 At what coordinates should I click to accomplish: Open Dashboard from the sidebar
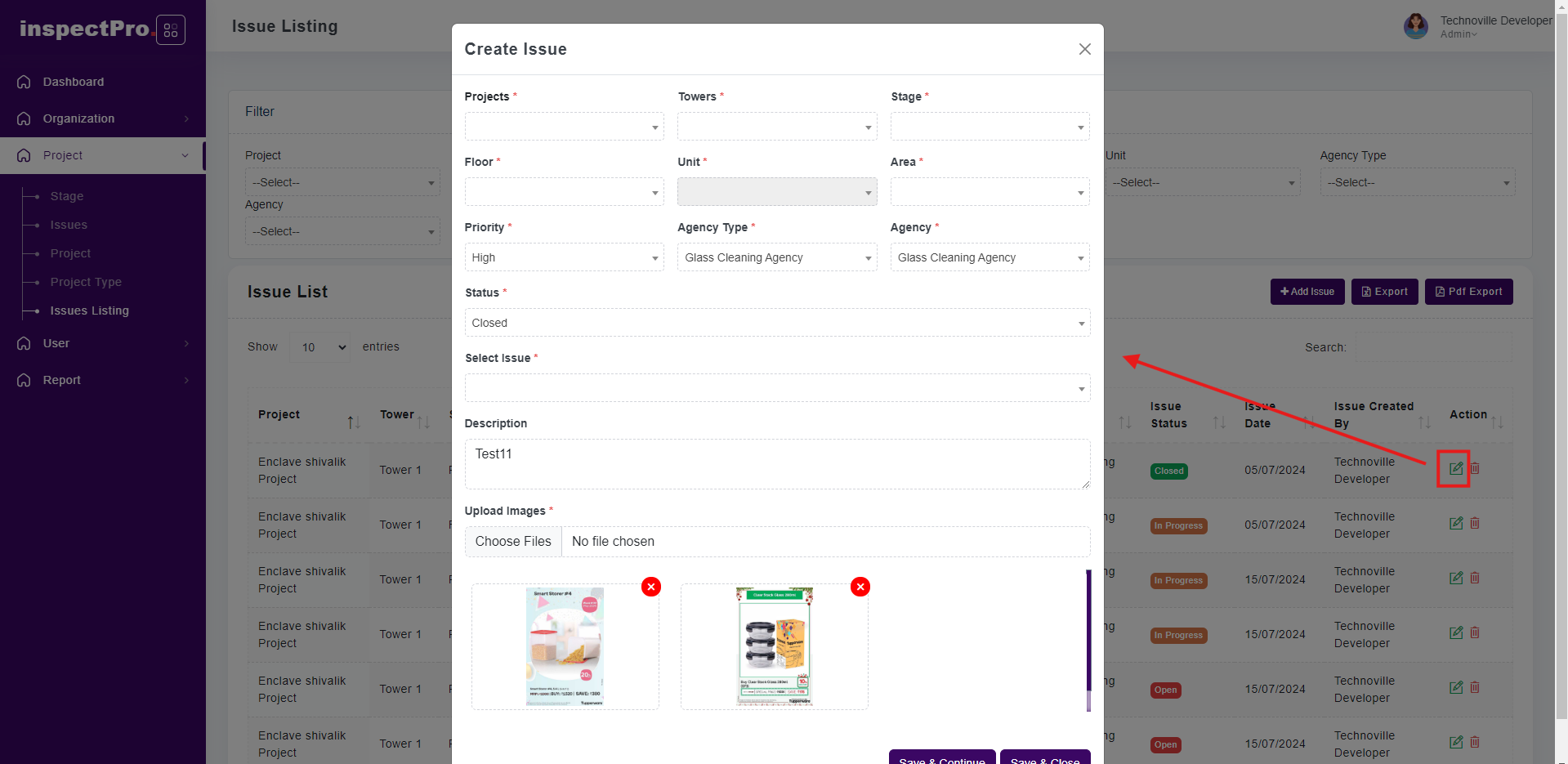(74, 82)
